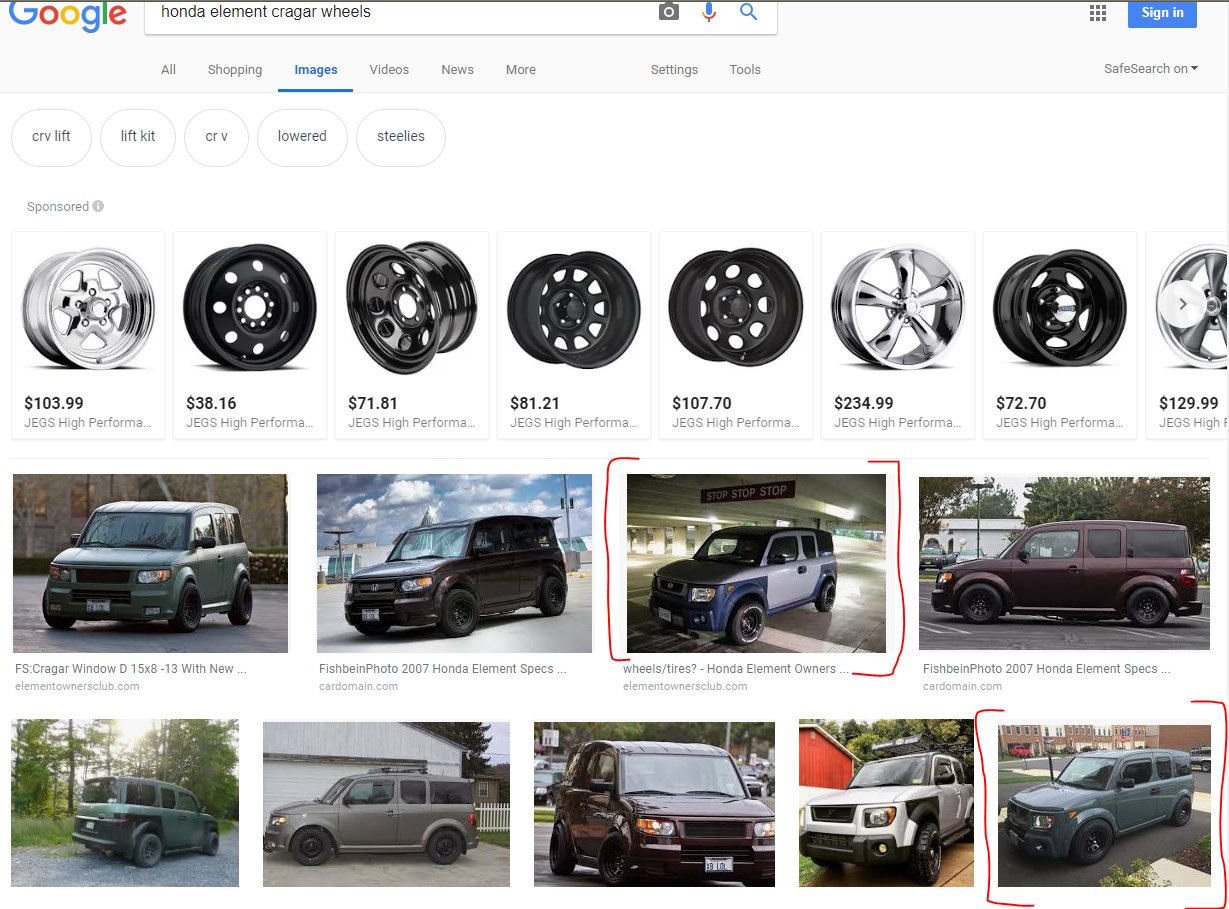Expand the SafeSearch on dropdown
The width and height of the screenshot is (1229, 909).
[1151, 69]
